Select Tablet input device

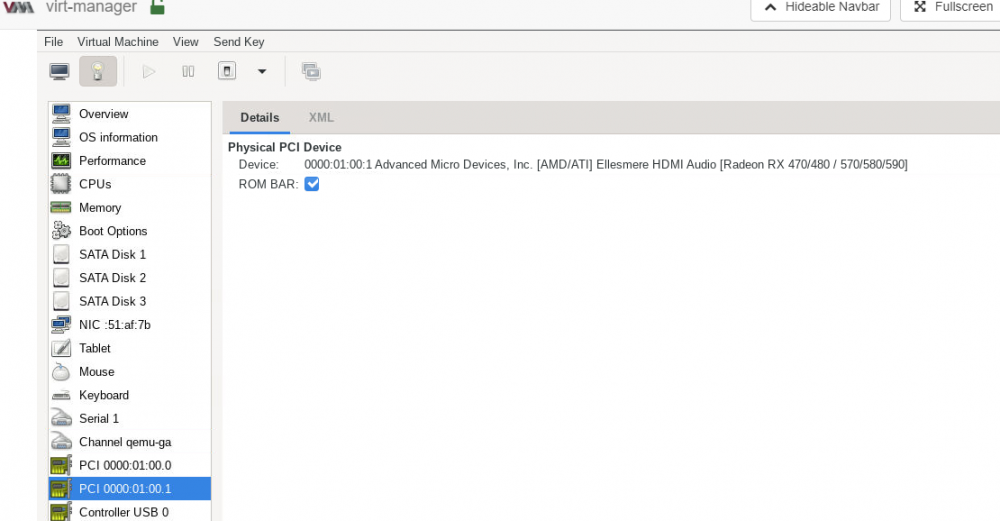click(130, 348)
